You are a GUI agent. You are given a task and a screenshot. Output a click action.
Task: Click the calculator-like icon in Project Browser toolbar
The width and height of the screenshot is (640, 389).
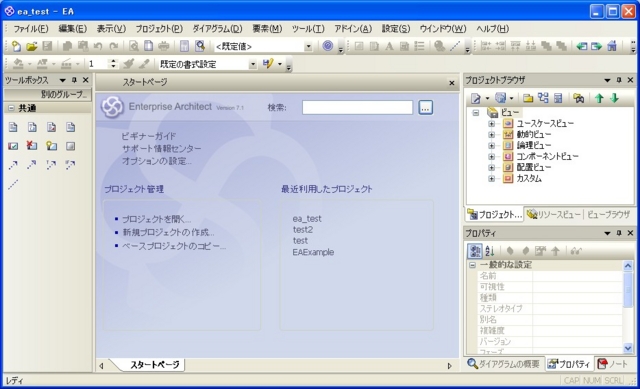tap(558, 98)
